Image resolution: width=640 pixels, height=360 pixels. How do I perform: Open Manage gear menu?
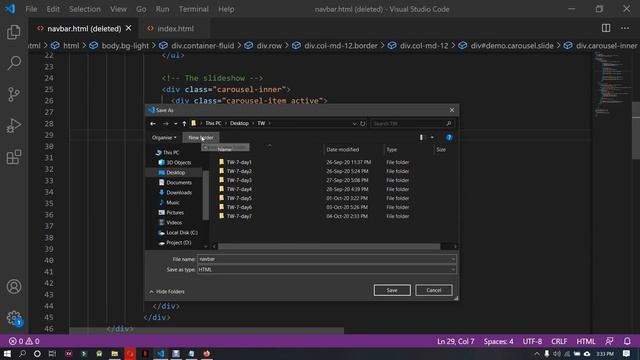point(14,318)
